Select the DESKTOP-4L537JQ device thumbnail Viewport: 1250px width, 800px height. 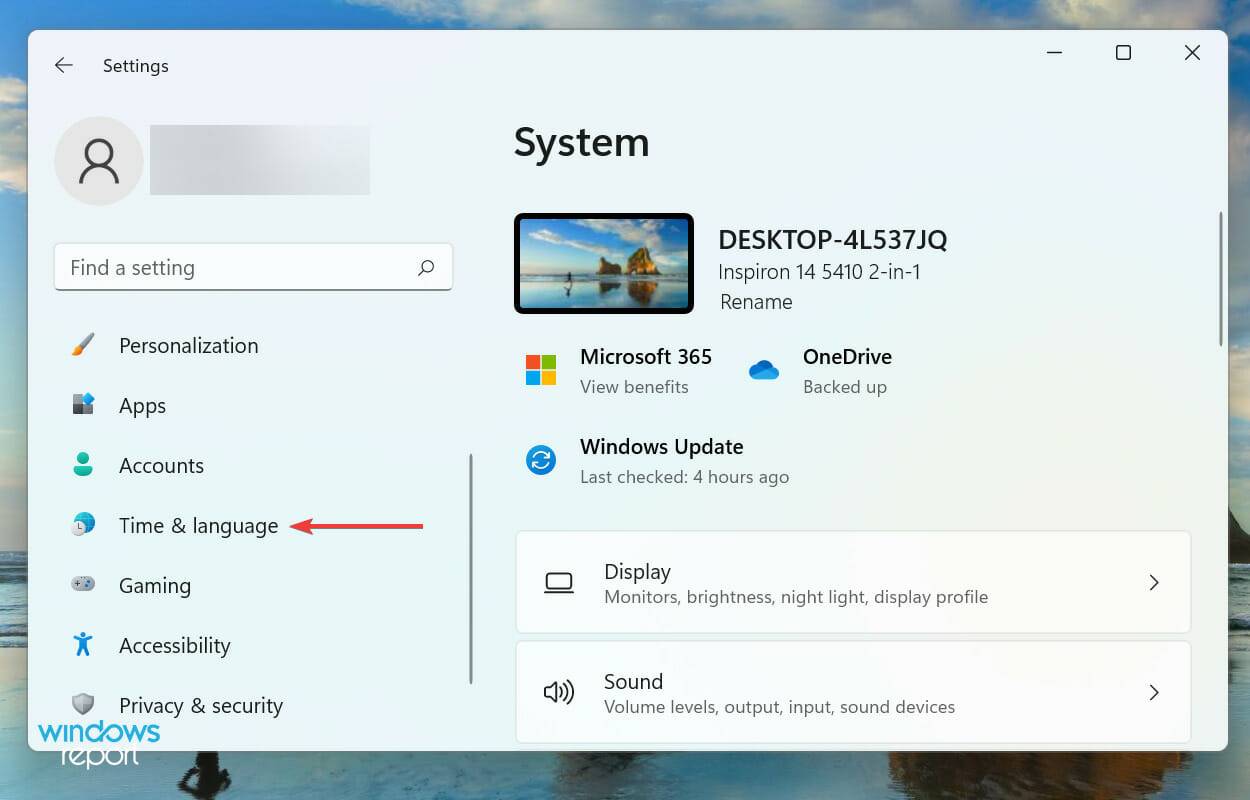click(604, 262)
